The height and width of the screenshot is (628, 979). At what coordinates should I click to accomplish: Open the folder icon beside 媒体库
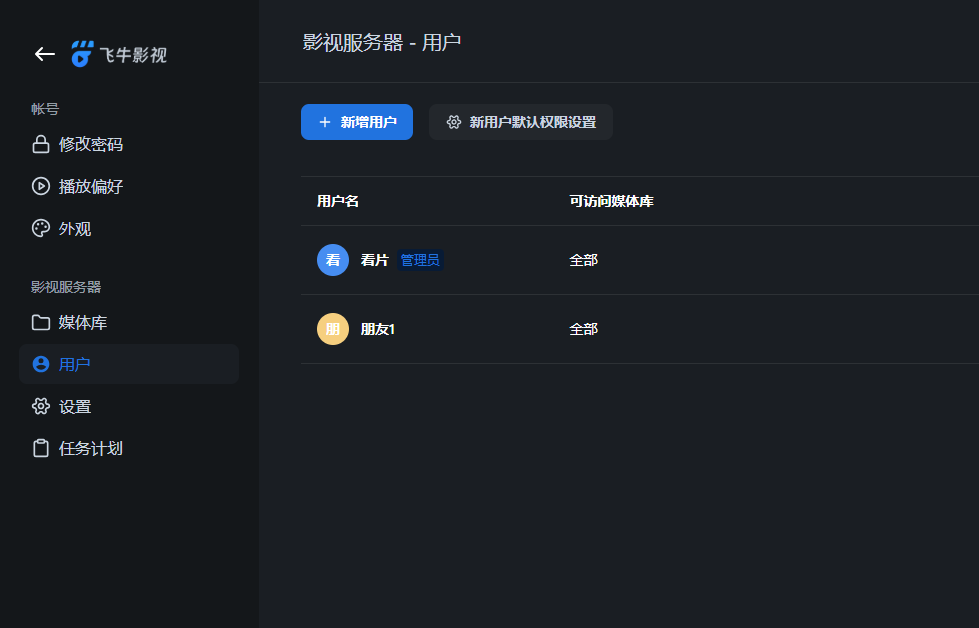40,322
